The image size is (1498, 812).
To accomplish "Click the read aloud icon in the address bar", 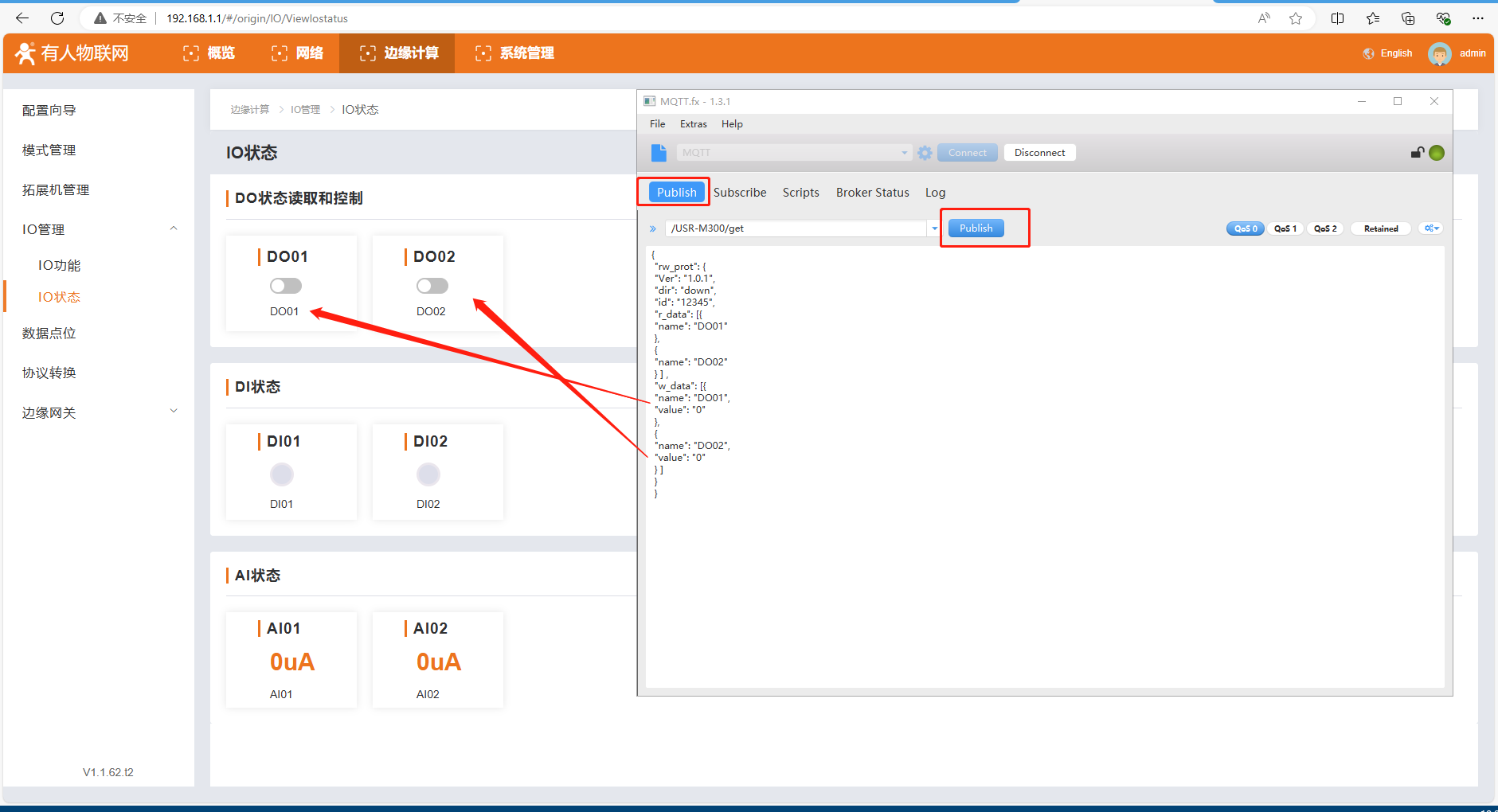I will pyautogui.click(x=1264, y=18).
